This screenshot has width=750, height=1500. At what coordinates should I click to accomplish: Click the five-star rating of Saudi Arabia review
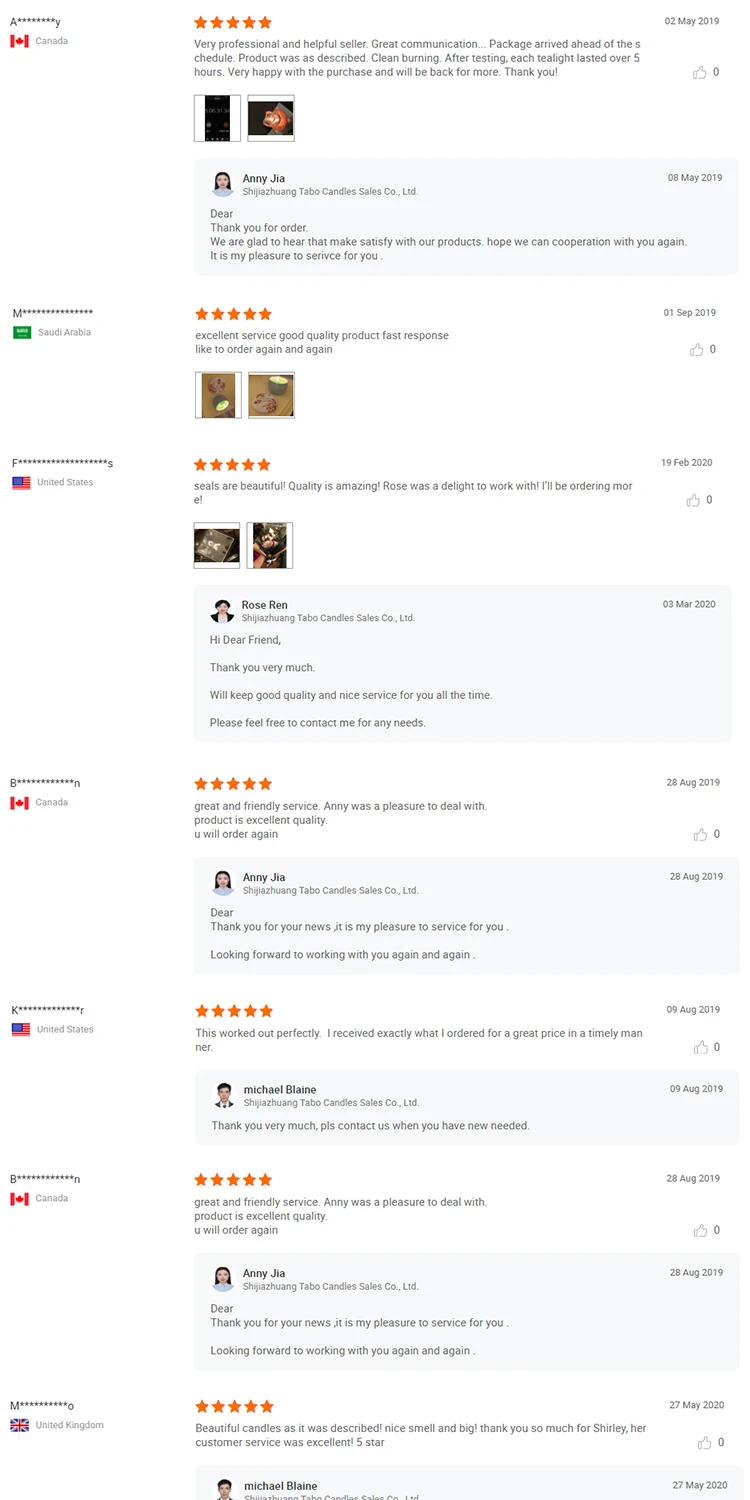233,314
